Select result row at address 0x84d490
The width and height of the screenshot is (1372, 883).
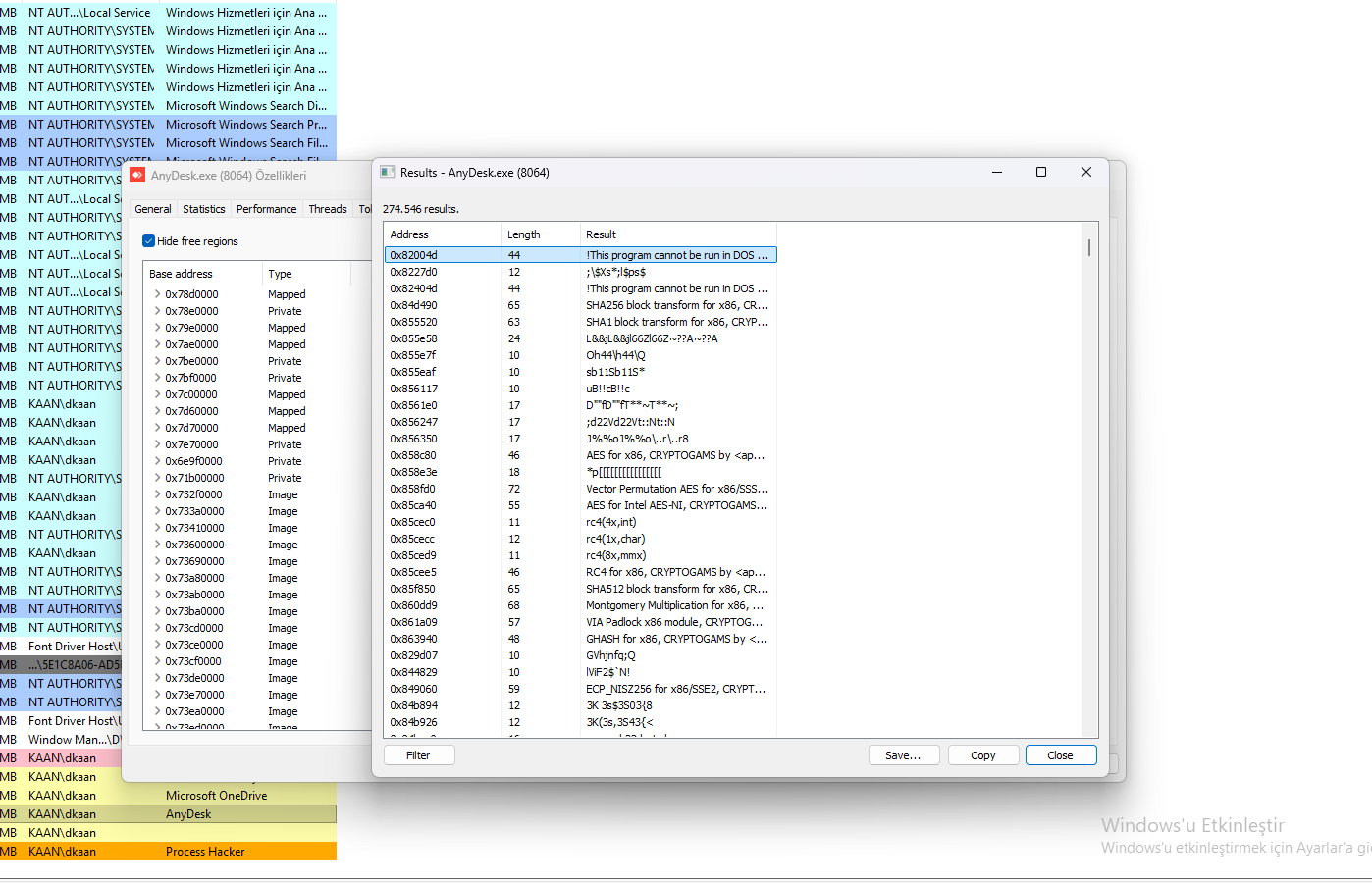580,305
